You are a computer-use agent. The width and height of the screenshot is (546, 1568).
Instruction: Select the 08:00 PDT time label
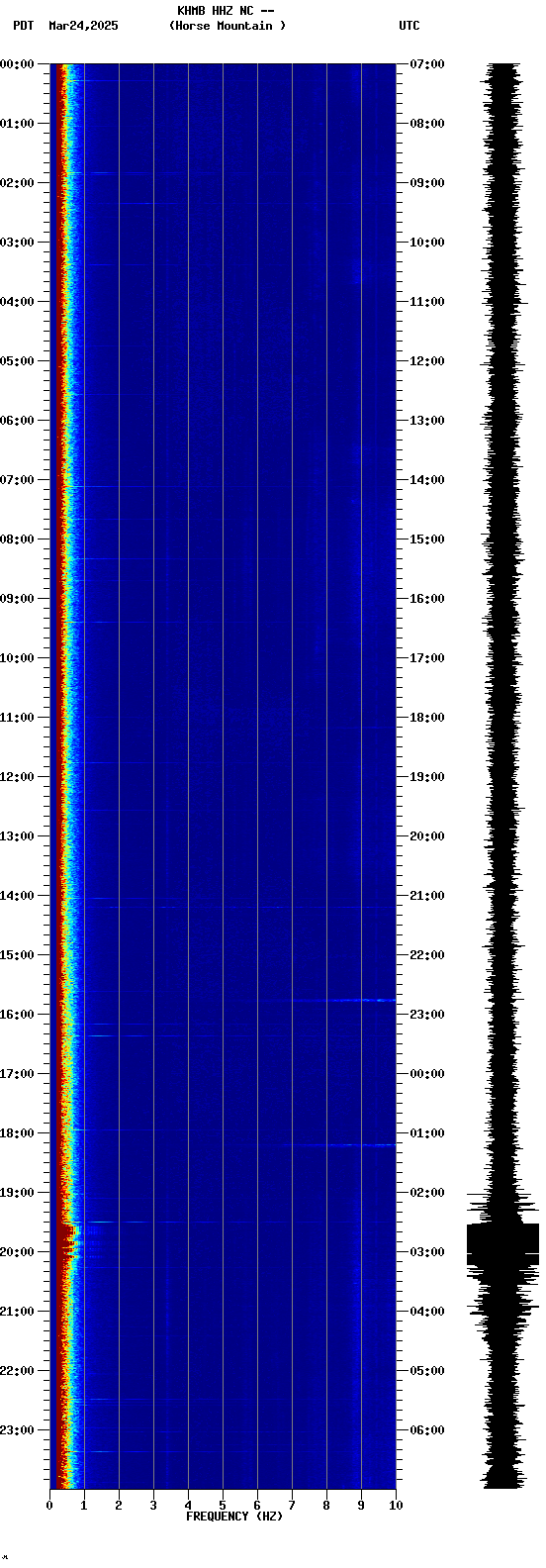pos(18,539)
